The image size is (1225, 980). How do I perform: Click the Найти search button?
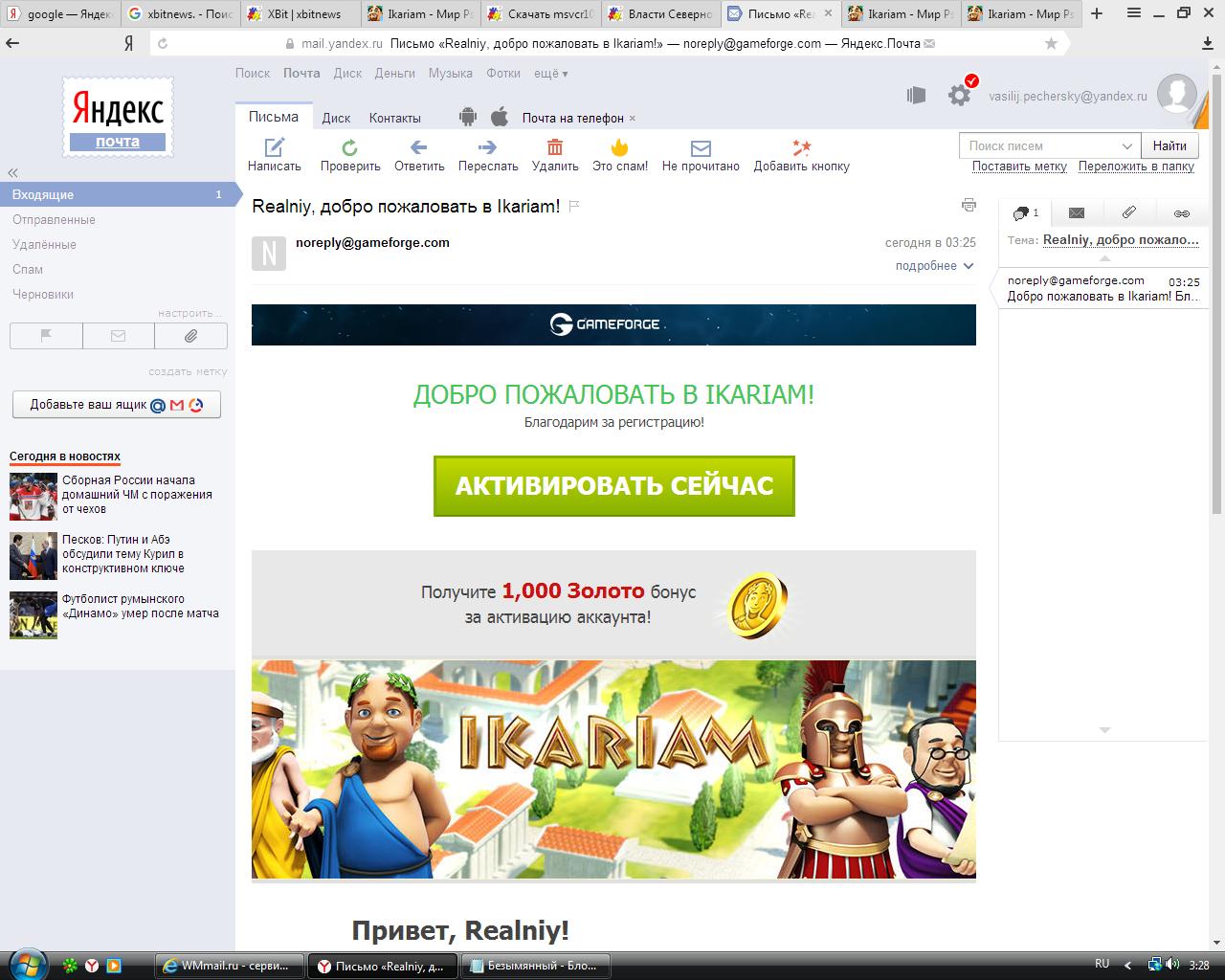(x=1169, y=145)
